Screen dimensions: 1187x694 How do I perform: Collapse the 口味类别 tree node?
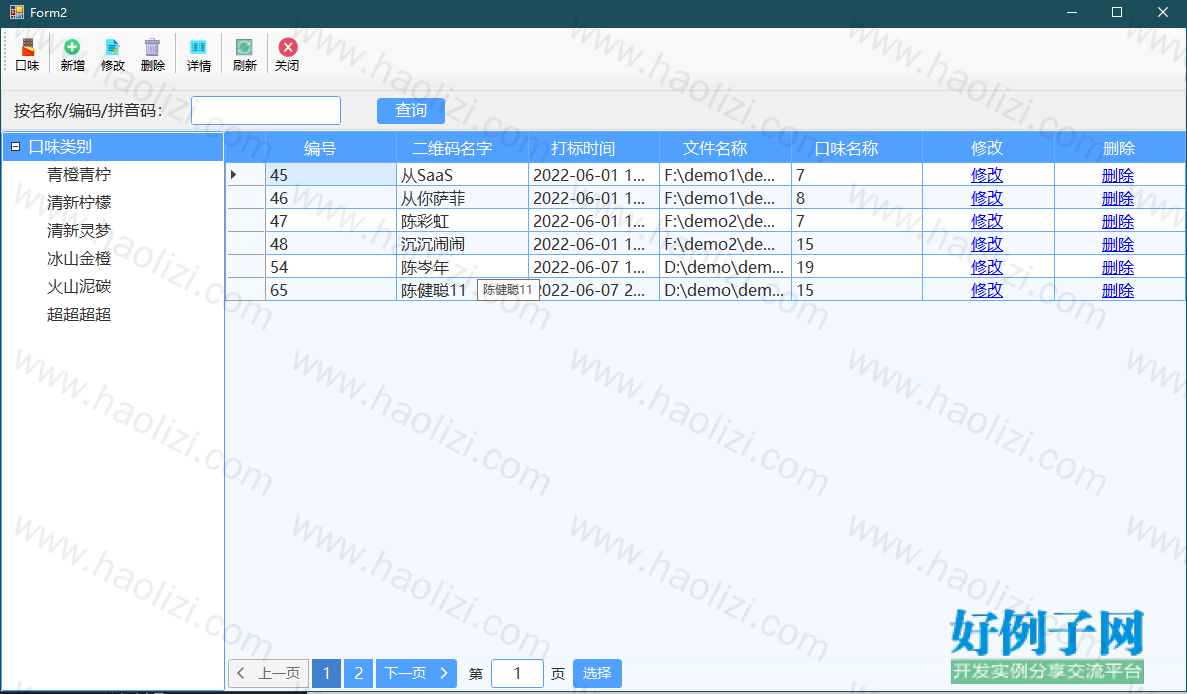[15, 147]
